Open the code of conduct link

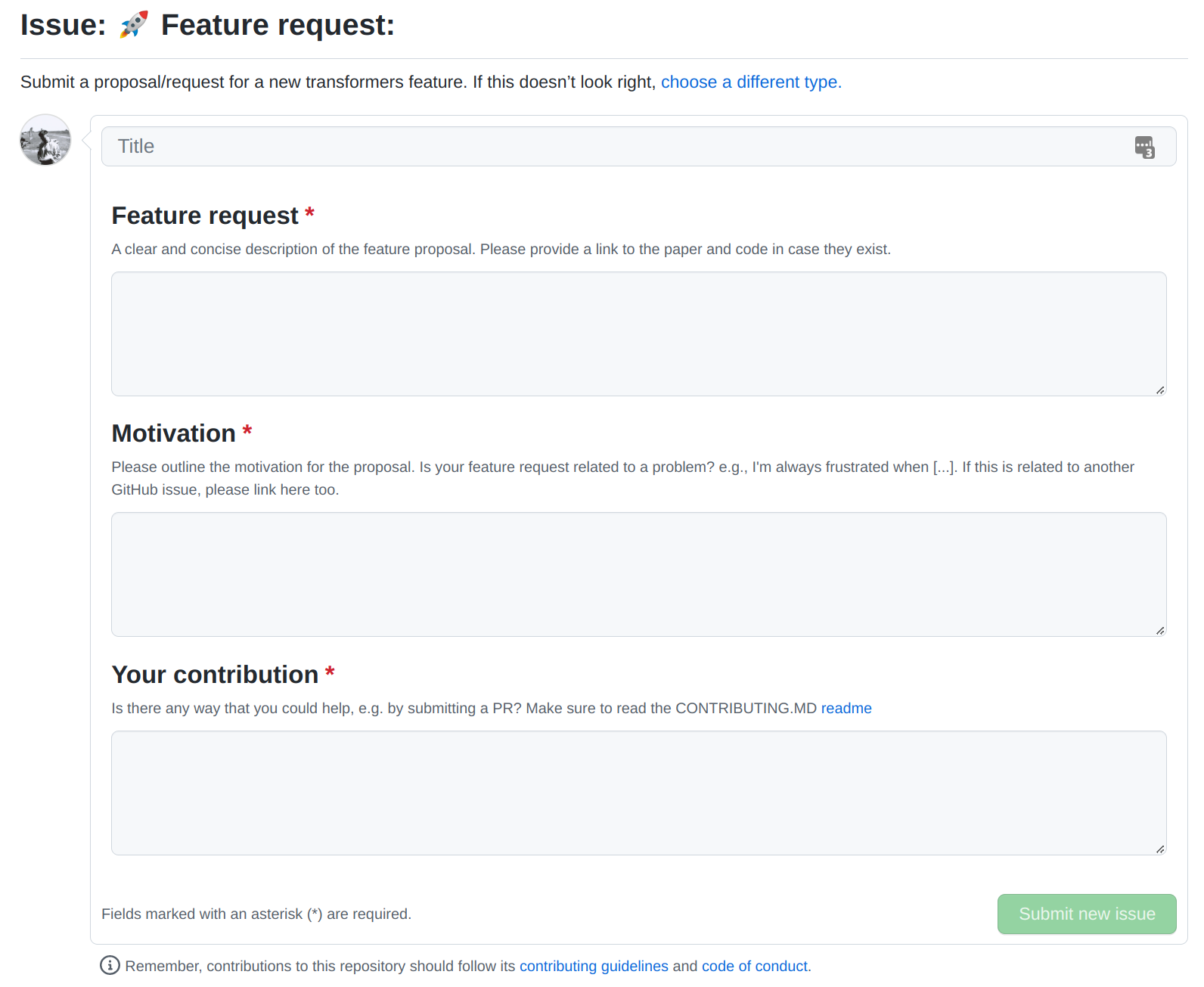coord(754,966)
